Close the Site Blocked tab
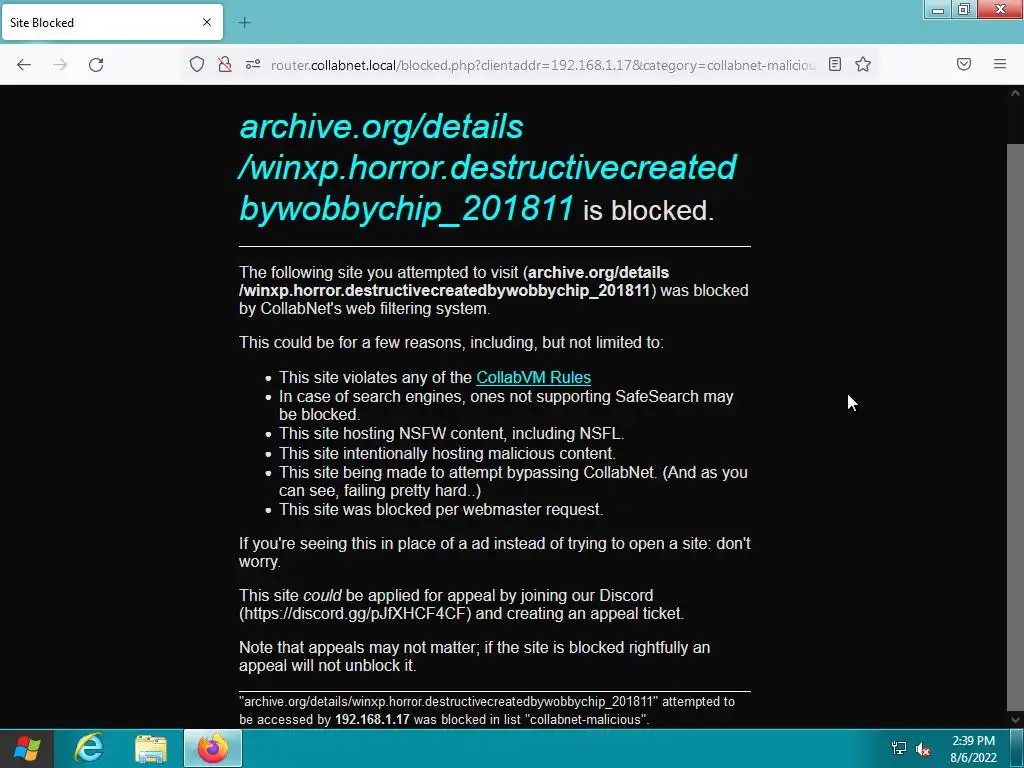This screenshot has height=768, width=1024. click(207, 22)
